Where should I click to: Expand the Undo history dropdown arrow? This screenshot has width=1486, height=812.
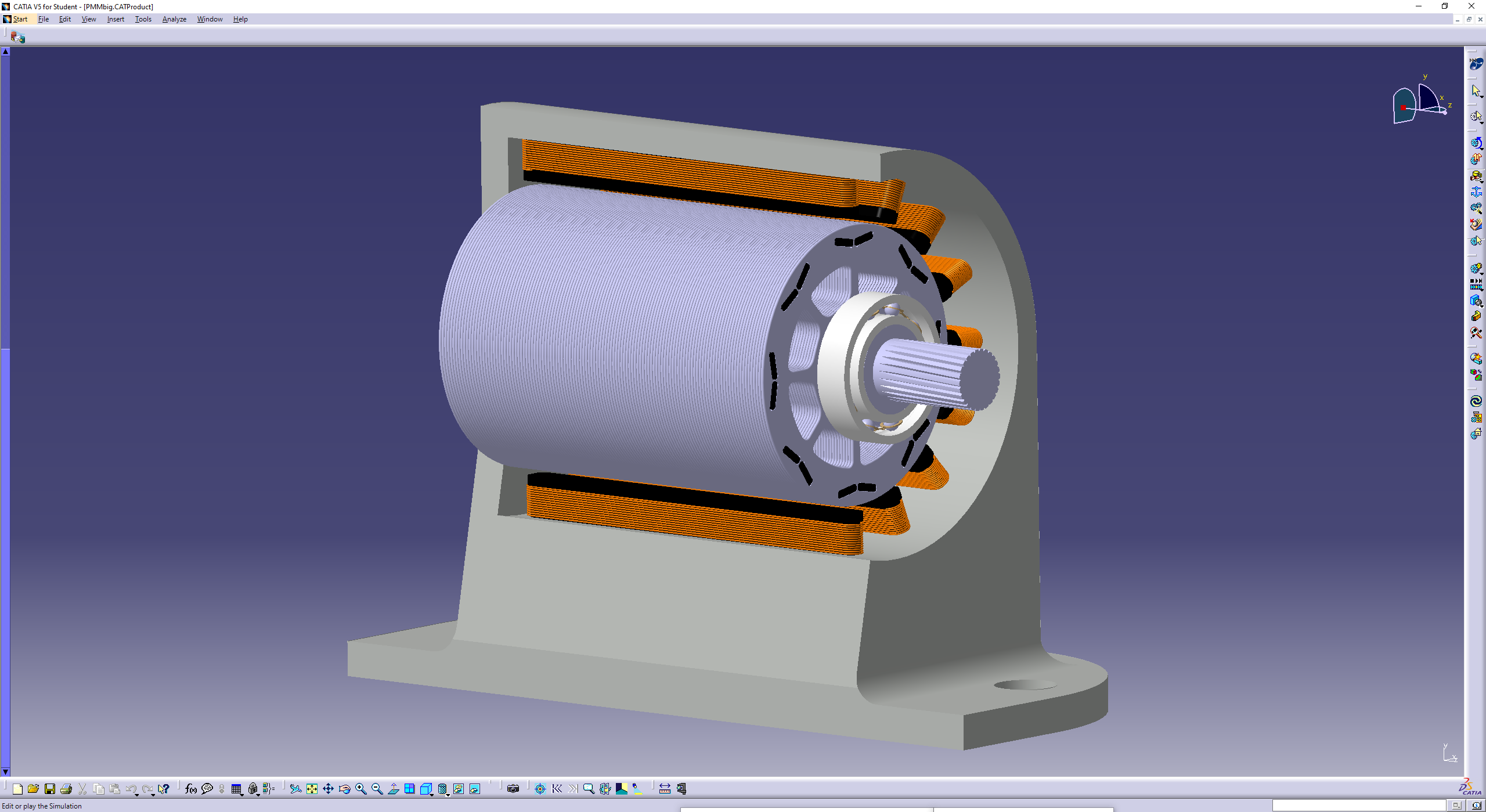137,794
